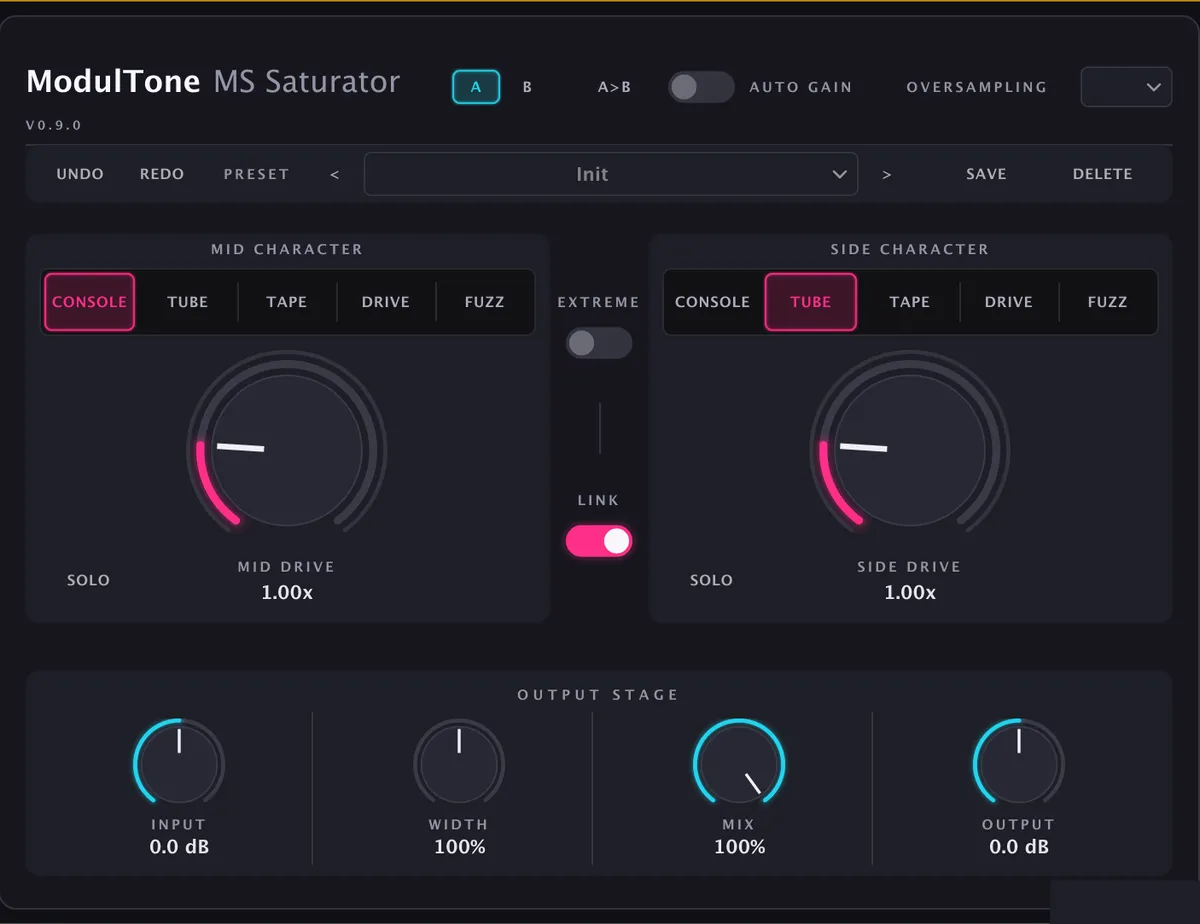The width and height of the screenshot is (1200, 924).
Task: Open the Init preset dropdown
Action: coord(611,174)
